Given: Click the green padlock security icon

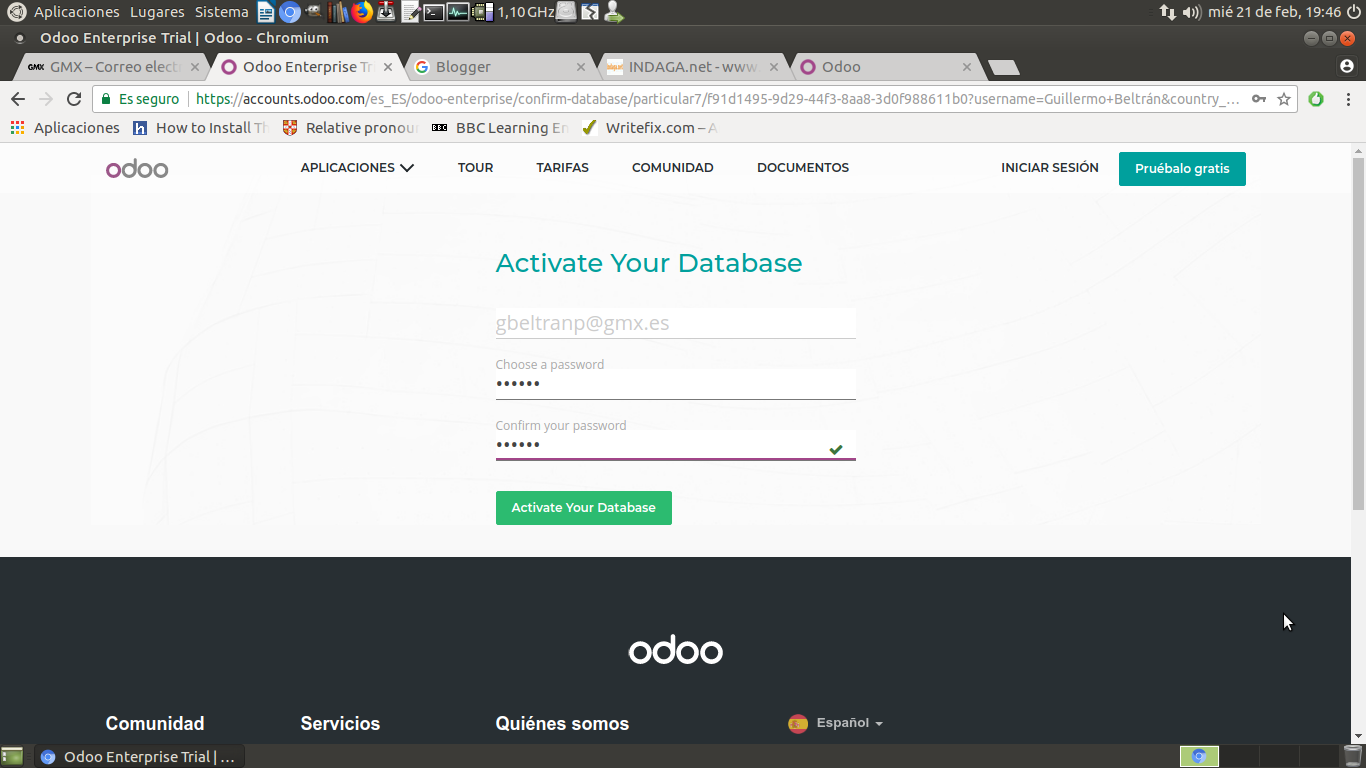Looking at the screenshot, I should (106, 99).
